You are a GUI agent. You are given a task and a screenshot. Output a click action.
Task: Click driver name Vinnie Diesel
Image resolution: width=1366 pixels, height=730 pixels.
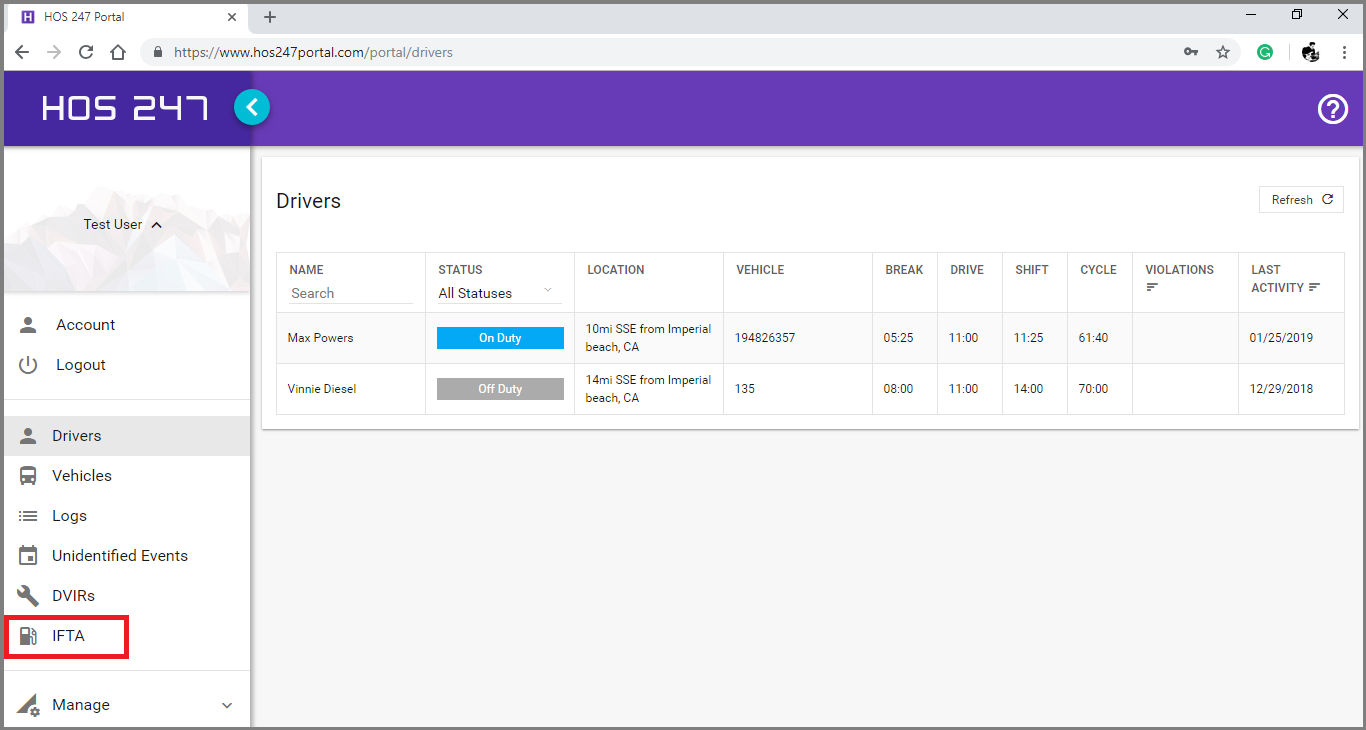click(322, 389)
